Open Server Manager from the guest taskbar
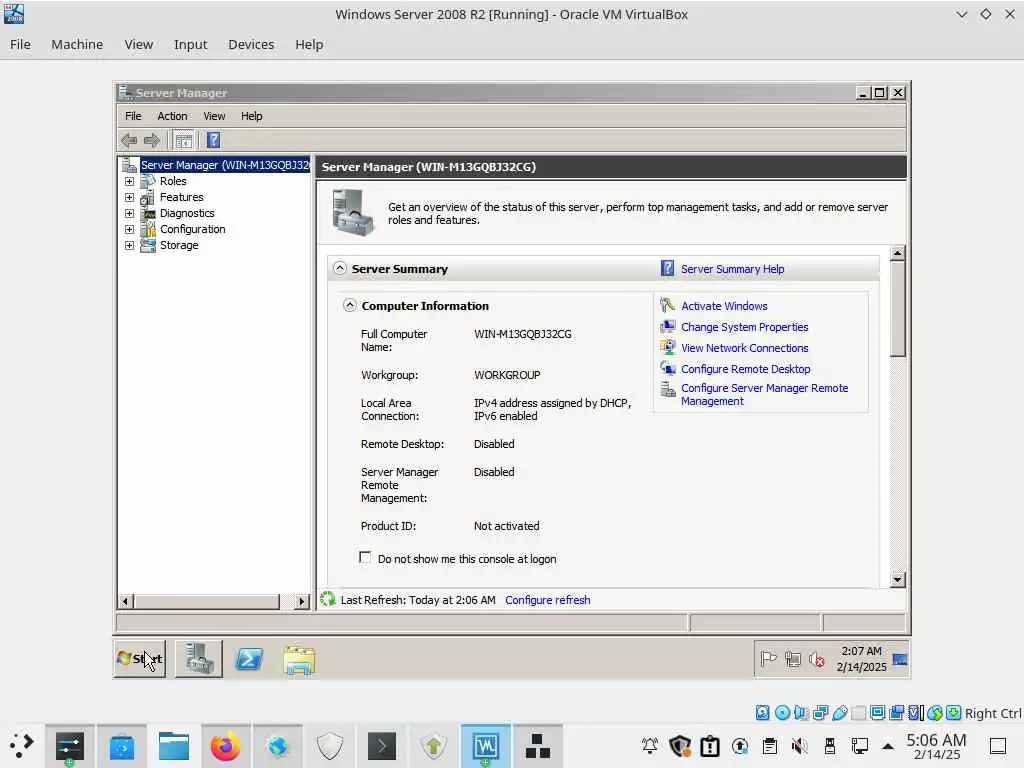1024x768 pixels. click(x=199, y=659)
